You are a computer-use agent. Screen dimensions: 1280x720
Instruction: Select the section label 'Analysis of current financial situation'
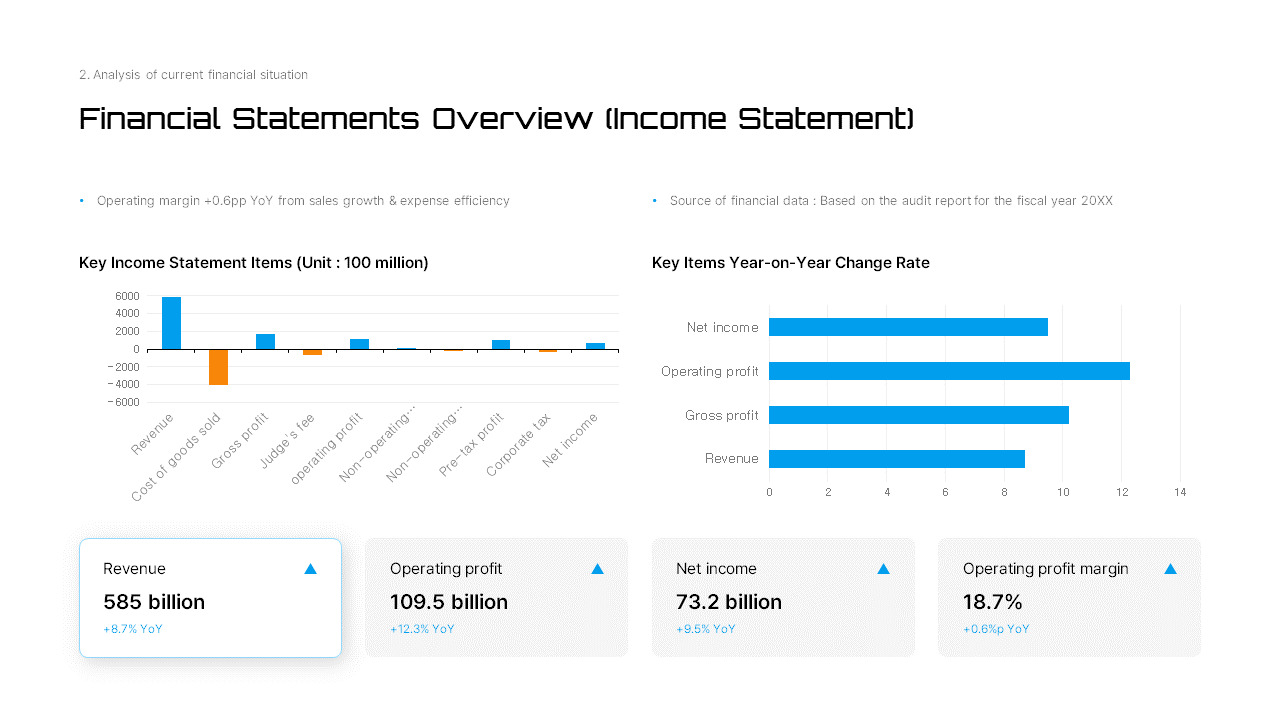tap(193, 75)
